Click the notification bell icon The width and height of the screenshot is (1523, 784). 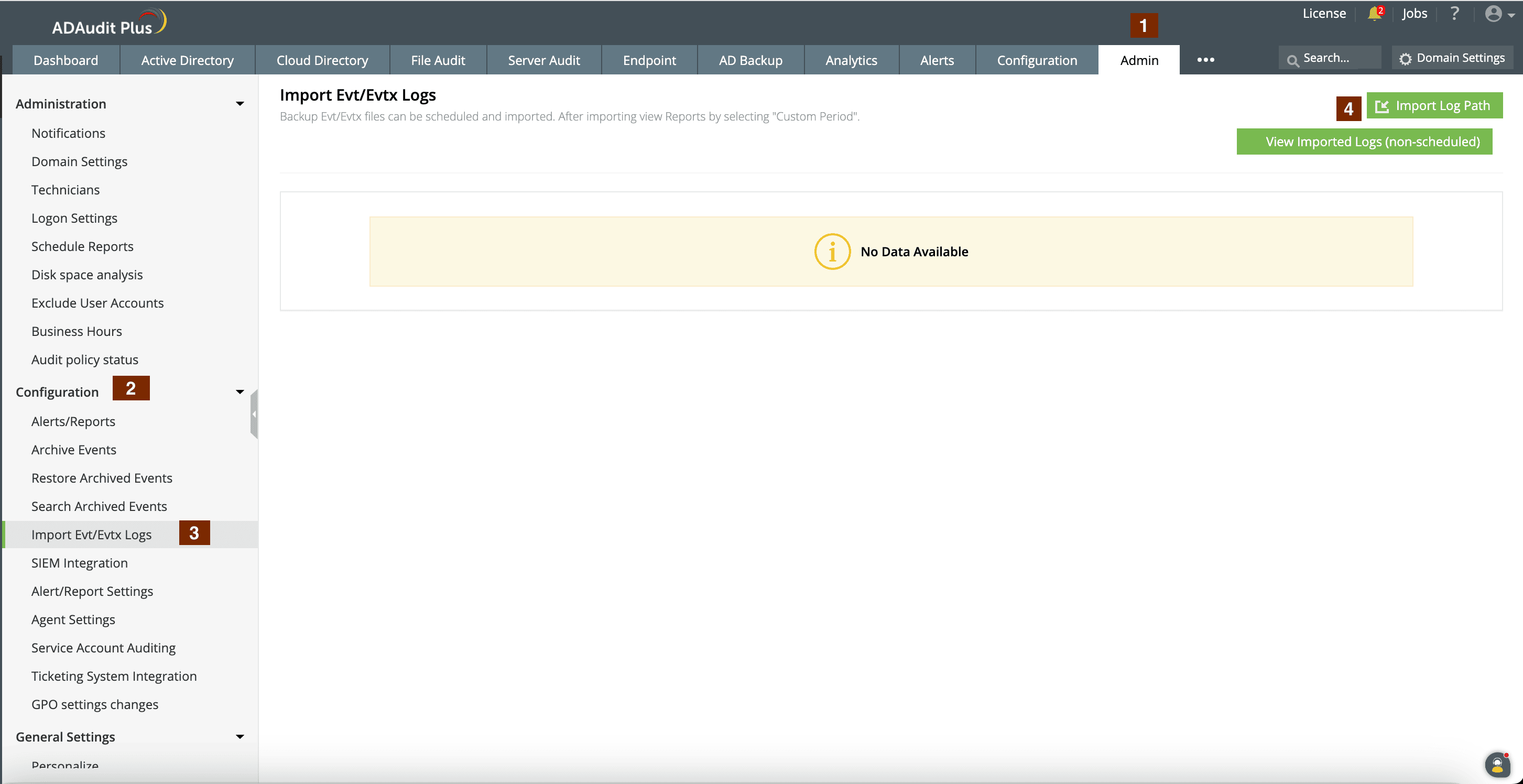[x=1374, y=14]
